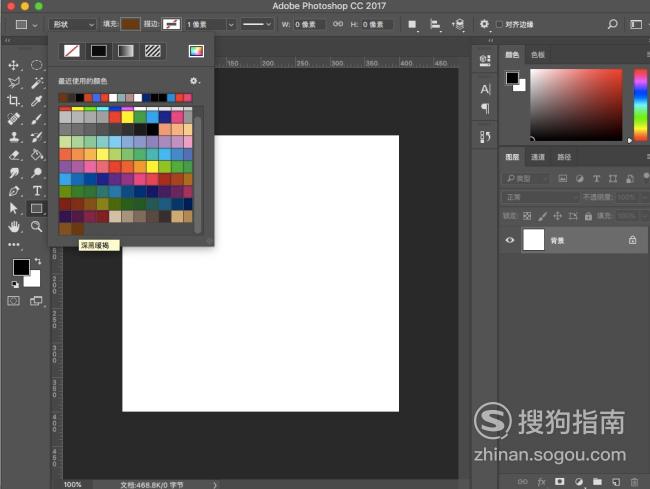This screenshot has width=650, height=489.
Task: Select the Smudge tool
Action: coord(14,173)
